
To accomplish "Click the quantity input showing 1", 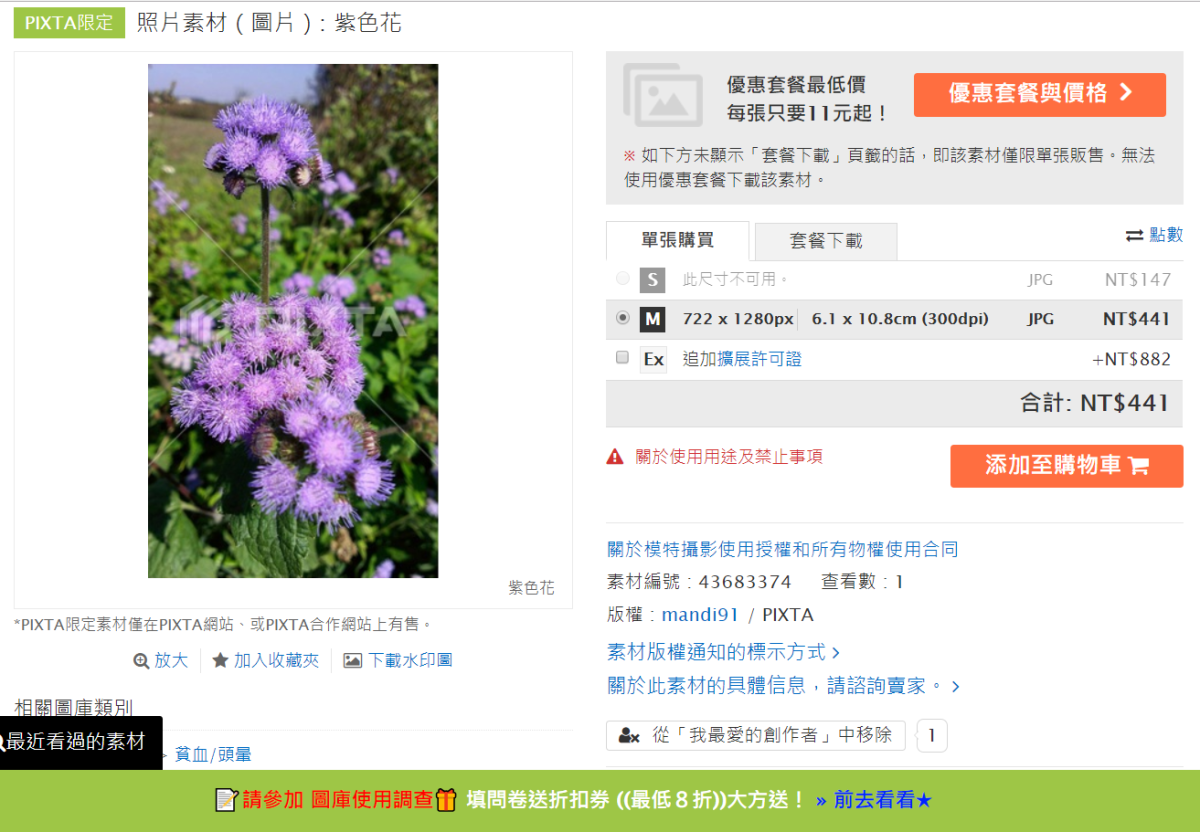I will (931, 735).
